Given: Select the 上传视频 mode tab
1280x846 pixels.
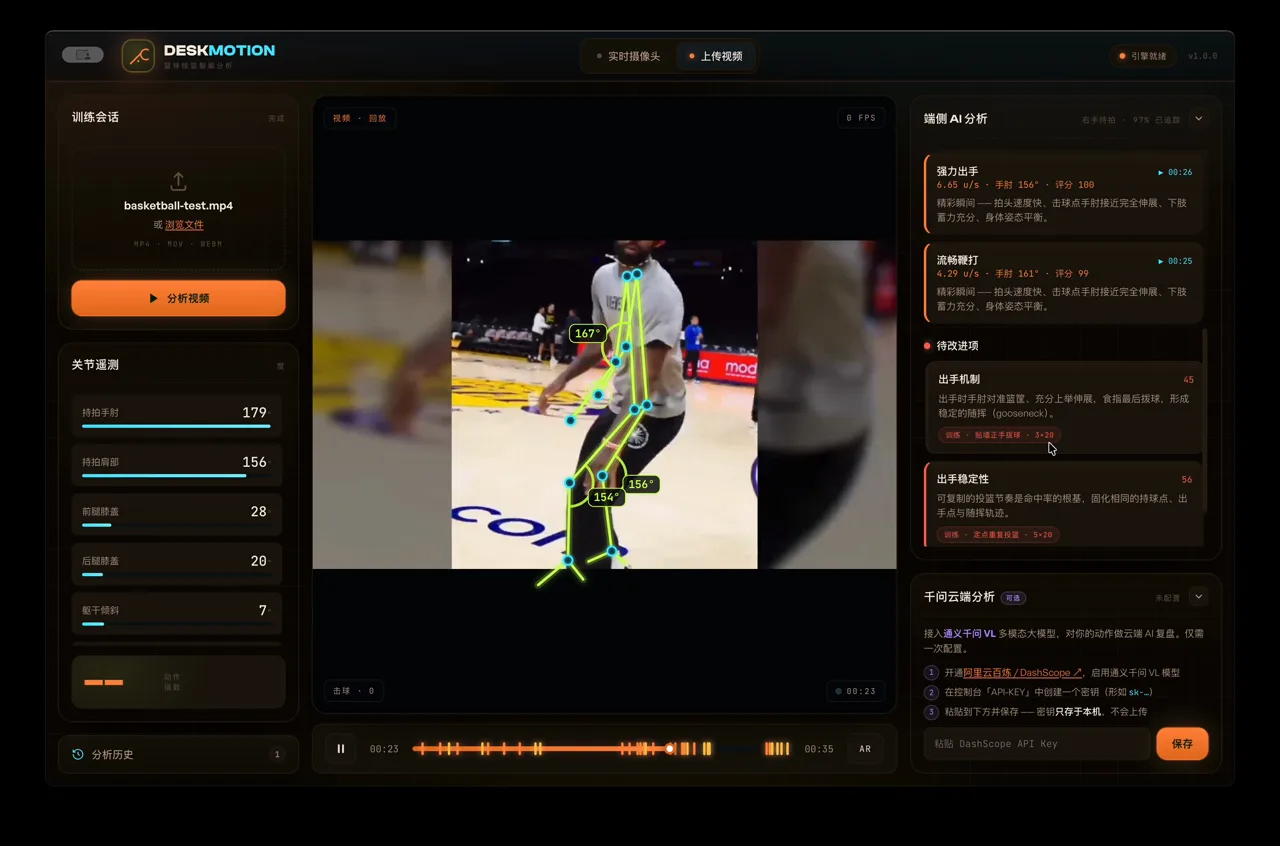Looking at the screenshot, I should pyautogui.click(x=715, y=56).
